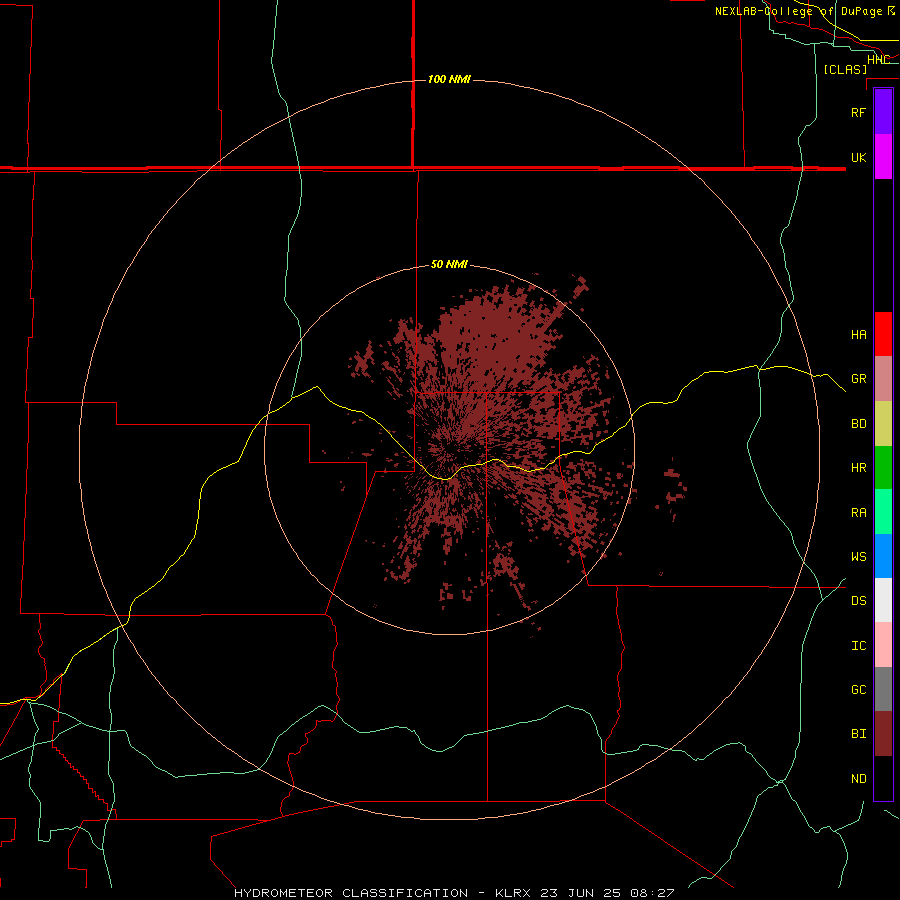Select the GR pinkish legend swatch

click(x=883, y=379)
